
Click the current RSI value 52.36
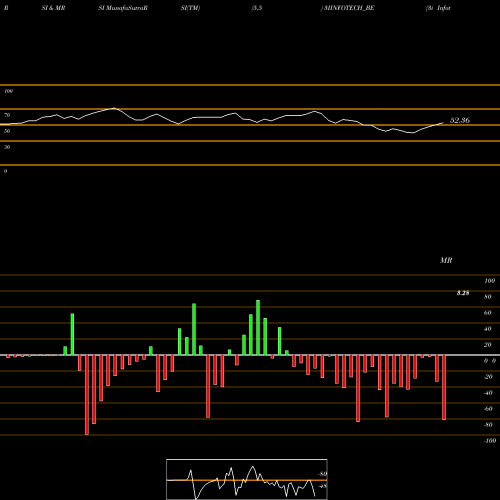coord(460,120)
